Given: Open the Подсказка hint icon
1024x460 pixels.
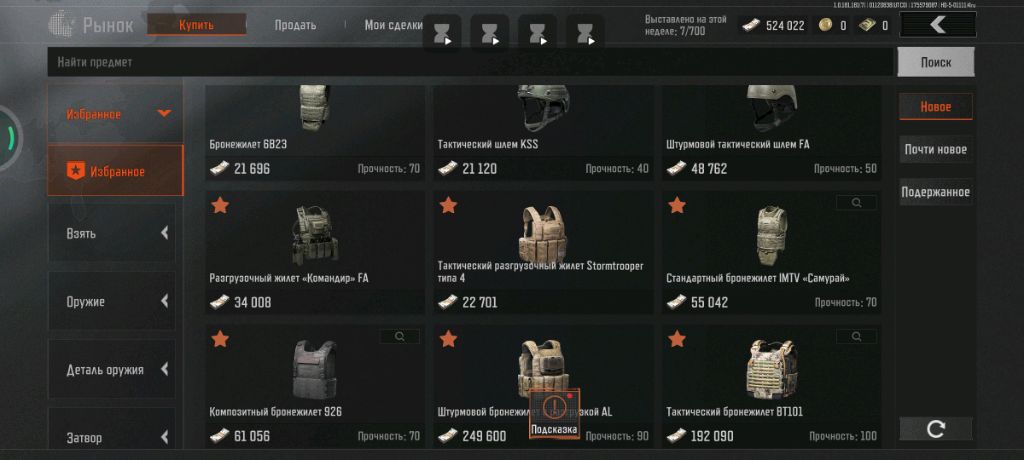Looking at the screenshot, I should (x=554, y=414).
